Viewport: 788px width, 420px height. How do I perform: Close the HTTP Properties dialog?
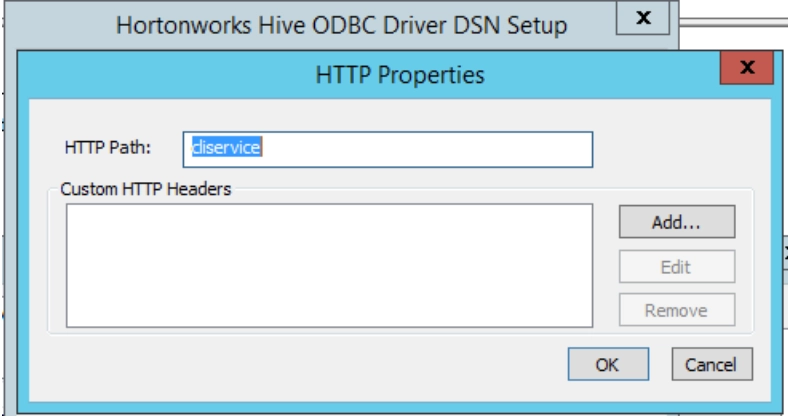click(747, 67)
